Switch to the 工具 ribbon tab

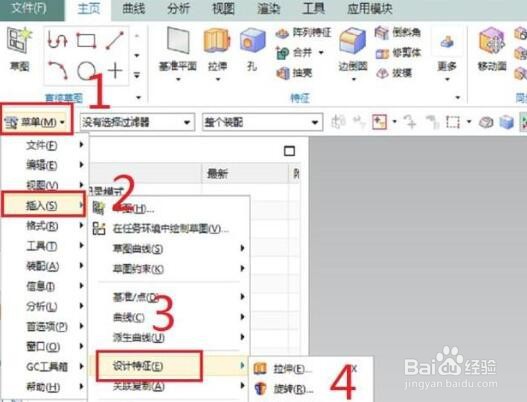pos(314,9)
